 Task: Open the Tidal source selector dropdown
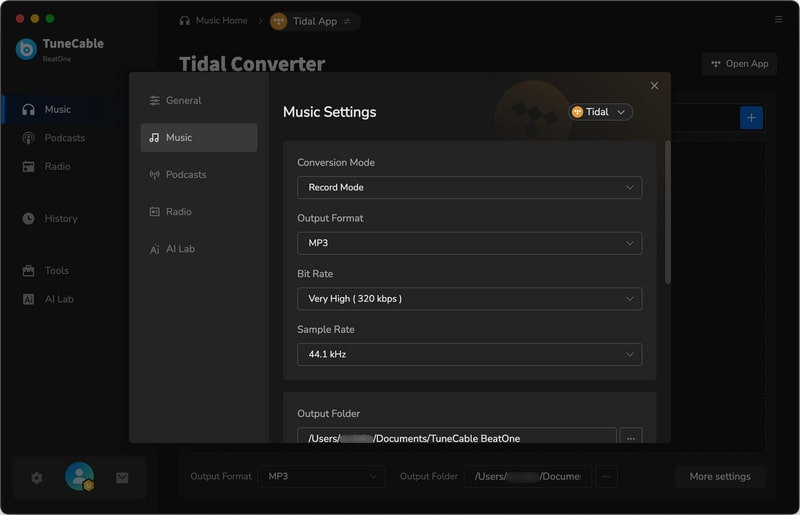click(600, 112)
